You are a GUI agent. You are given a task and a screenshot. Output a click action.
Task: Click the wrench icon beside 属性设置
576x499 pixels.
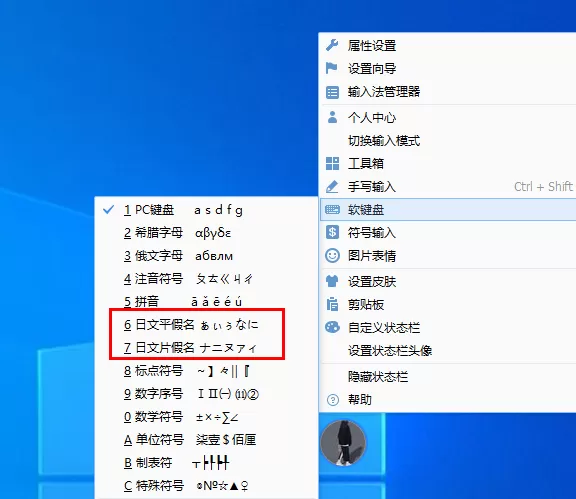[332, 45]
